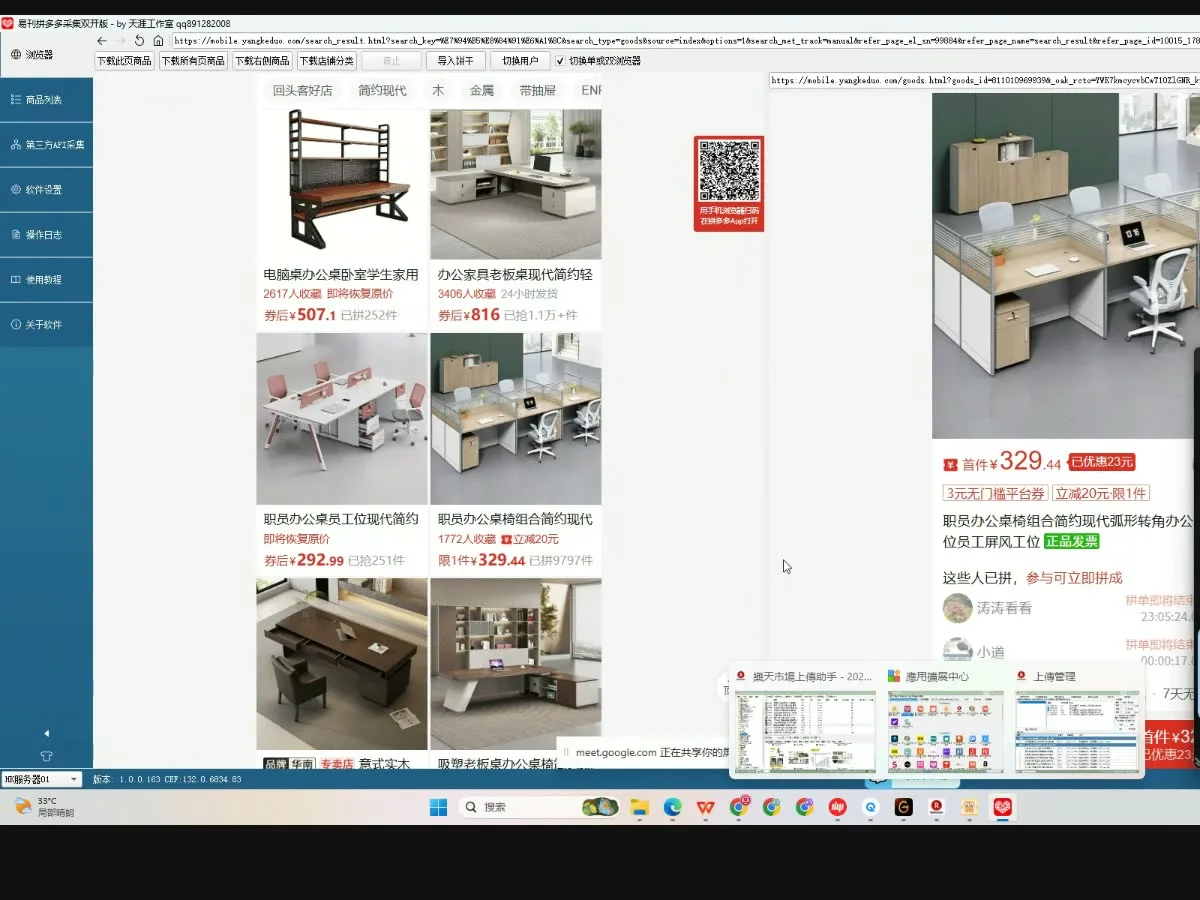Open the HK服务器01 server dropdown
Viewport: 1200px width, 900px height.
click(x=41, y=779)
